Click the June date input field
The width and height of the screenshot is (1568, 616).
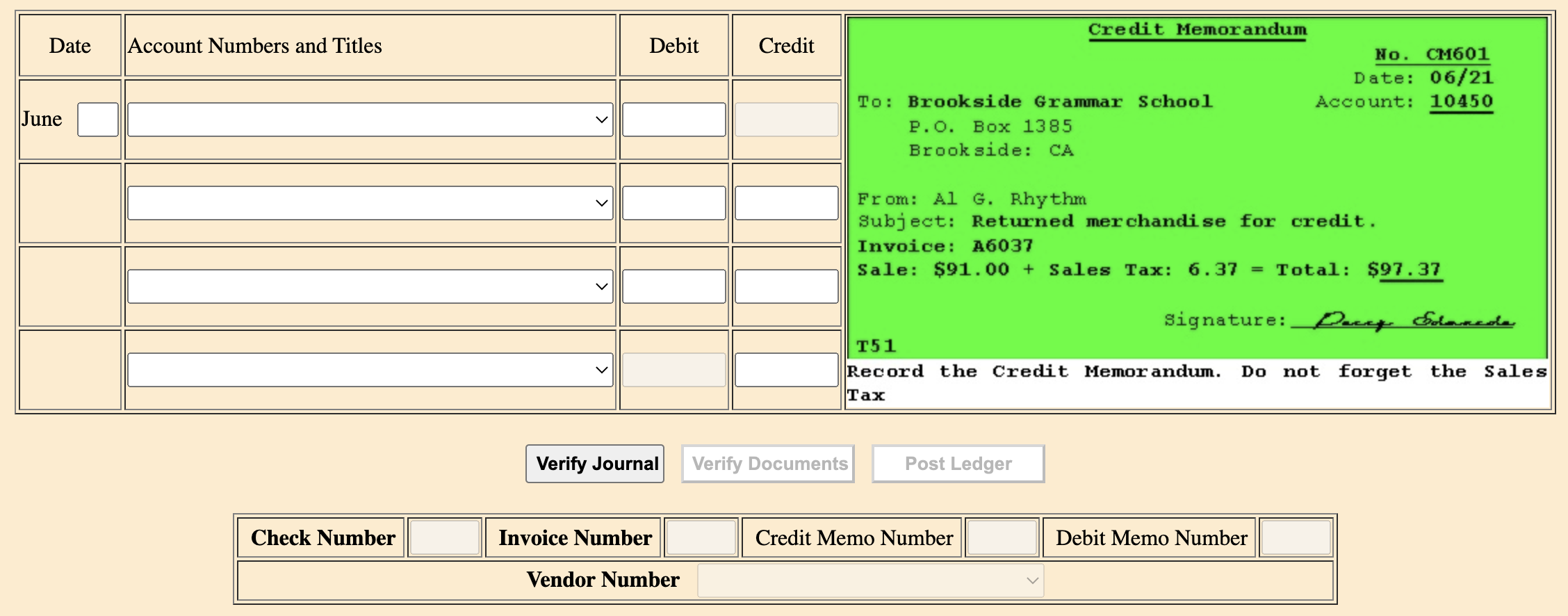tap(98, 120)
